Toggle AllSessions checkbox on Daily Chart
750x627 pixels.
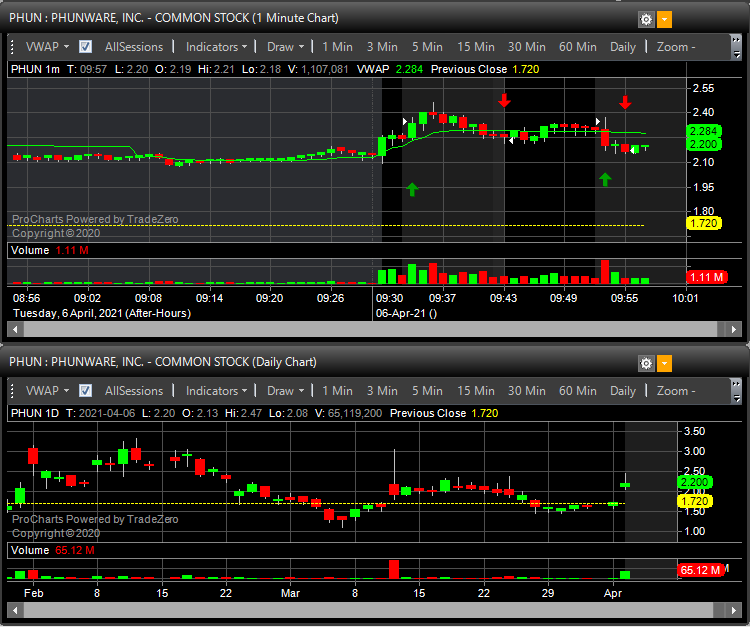tap(86, 391)
